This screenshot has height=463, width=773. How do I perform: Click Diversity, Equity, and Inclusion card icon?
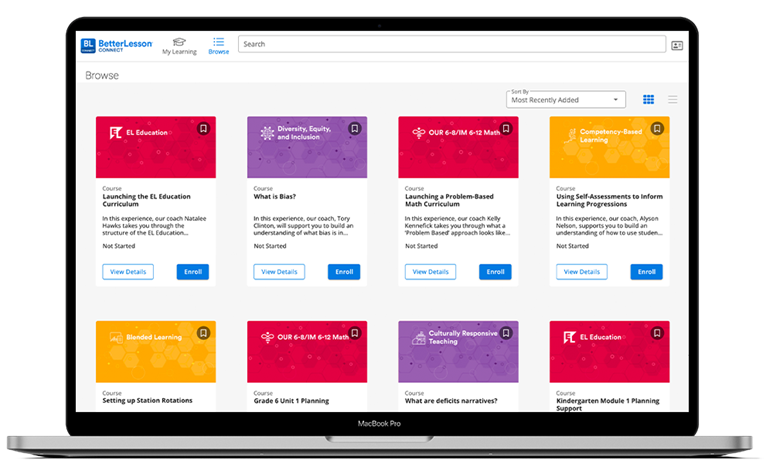267,133
